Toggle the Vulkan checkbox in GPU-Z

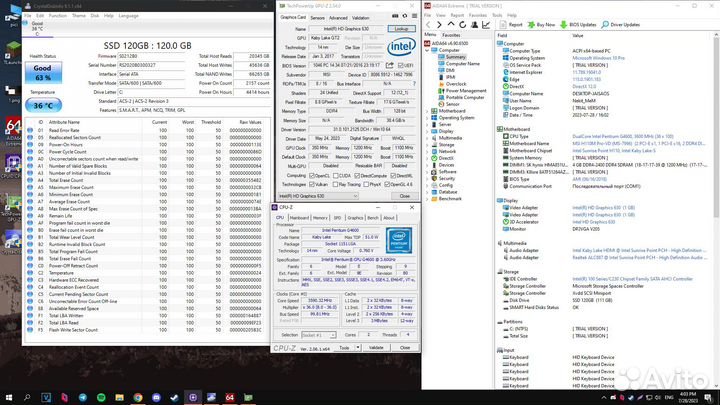click(x=312, y=185)
